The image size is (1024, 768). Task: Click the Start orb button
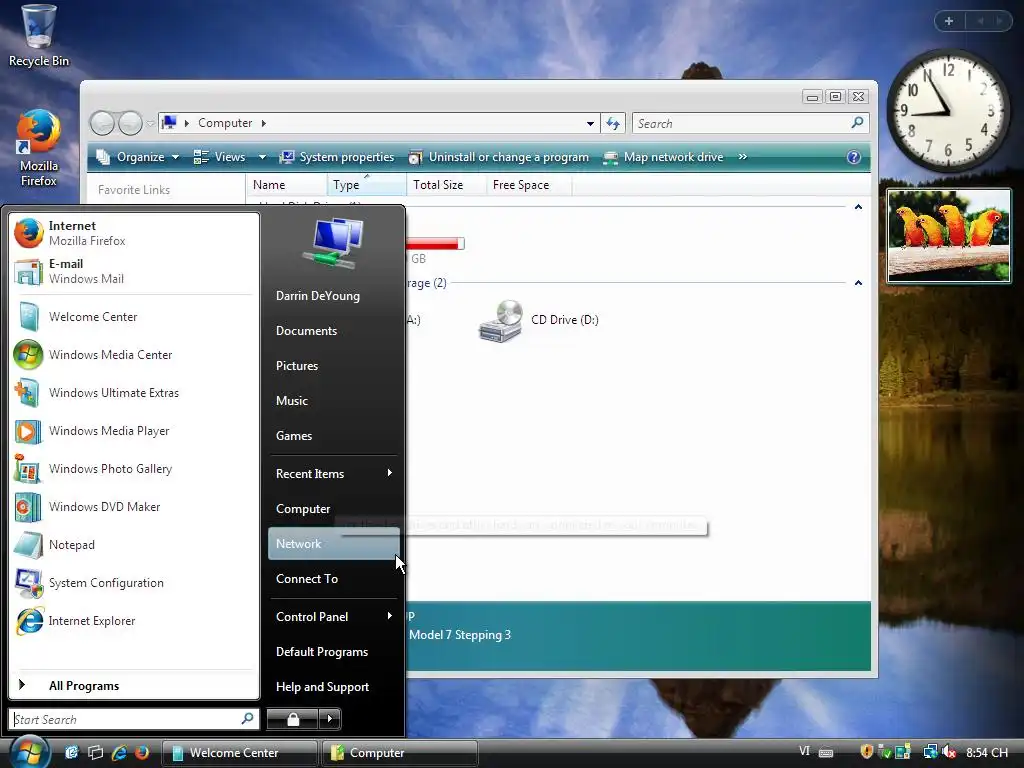[29, 752]
